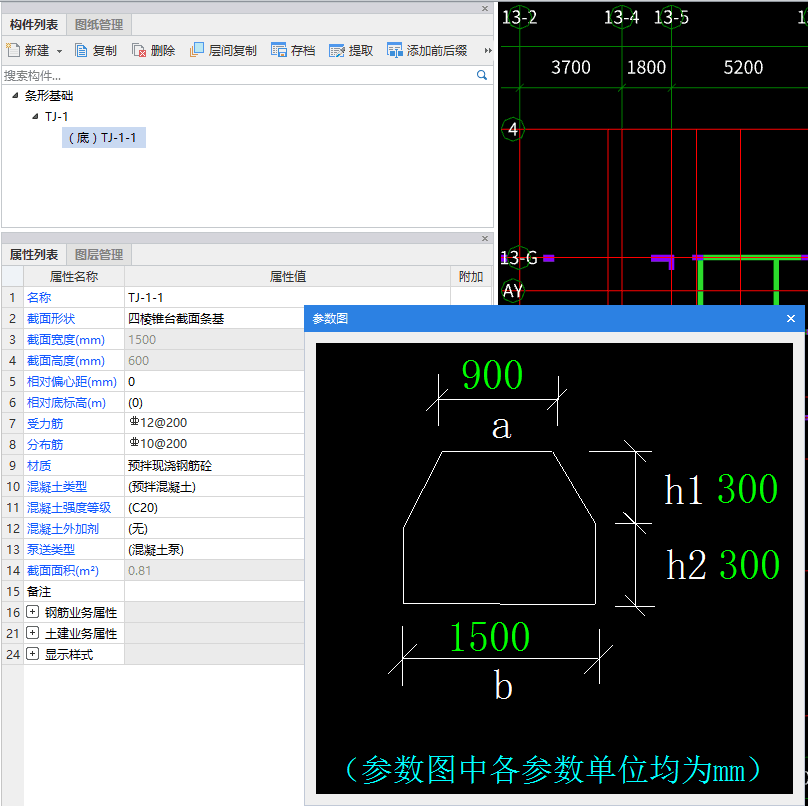Edit the name value TJ-1-1
The height and width of the screenshot is (806, 808).
[x=287, y=297]
